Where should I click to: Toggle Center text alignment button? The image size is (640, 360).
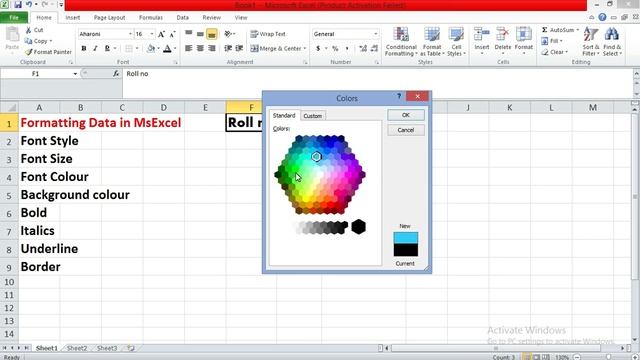click(x=200, y=48)
